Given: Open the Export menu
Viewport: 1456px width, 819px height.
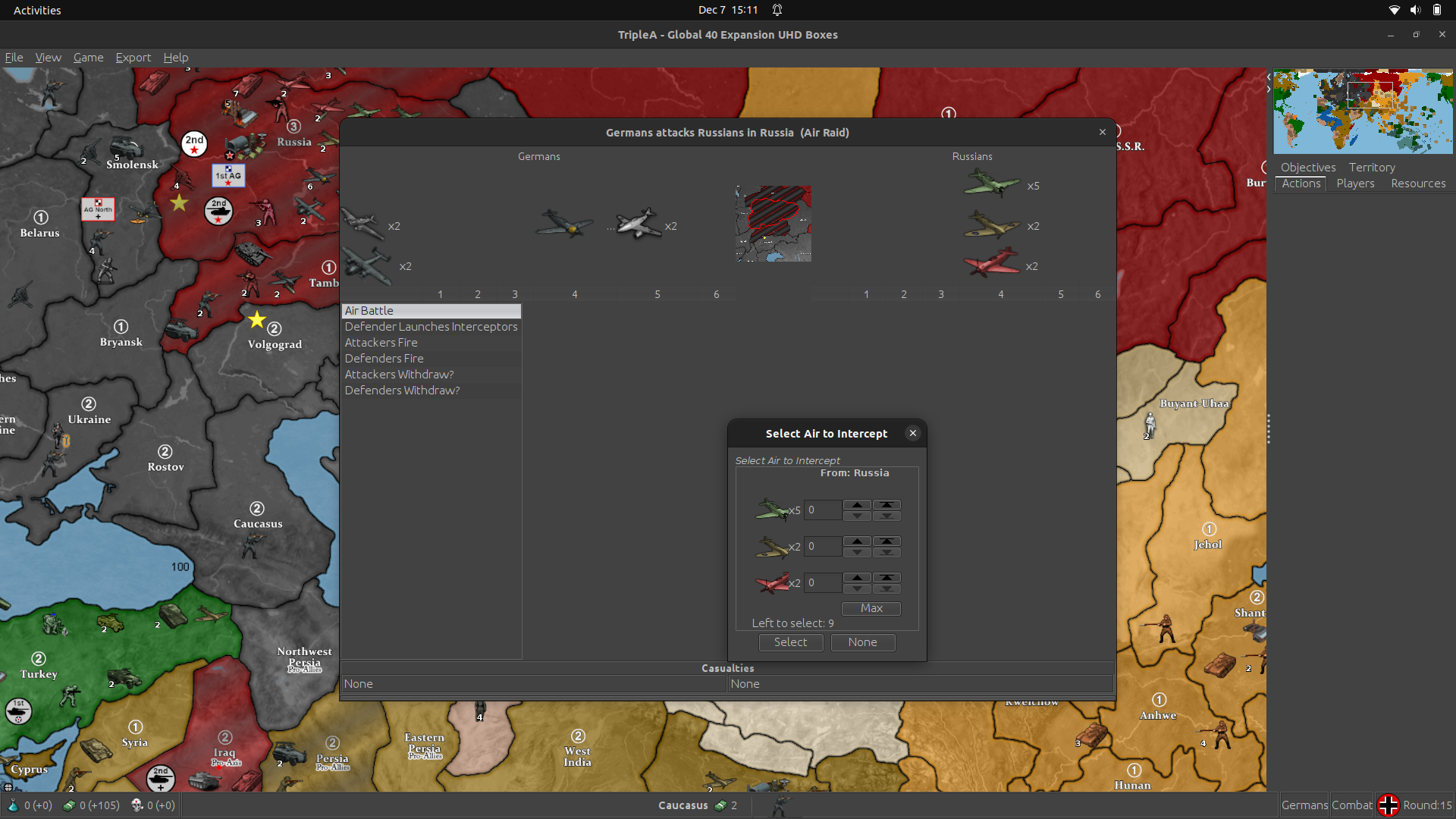Looking at the screenshot, I should [x=133, y=58].
